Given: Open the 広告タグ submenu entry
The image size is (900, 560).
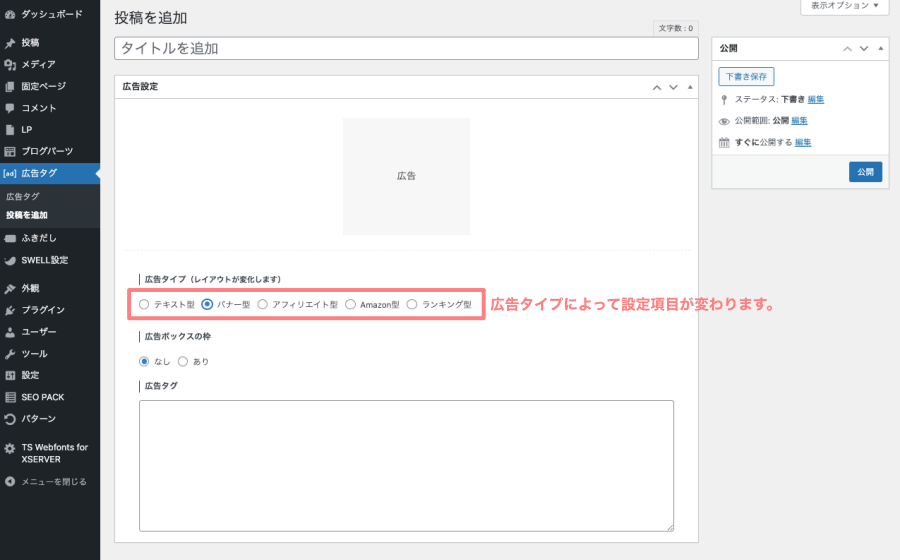Looking at the screenshot, I should (x=23, y=197).
